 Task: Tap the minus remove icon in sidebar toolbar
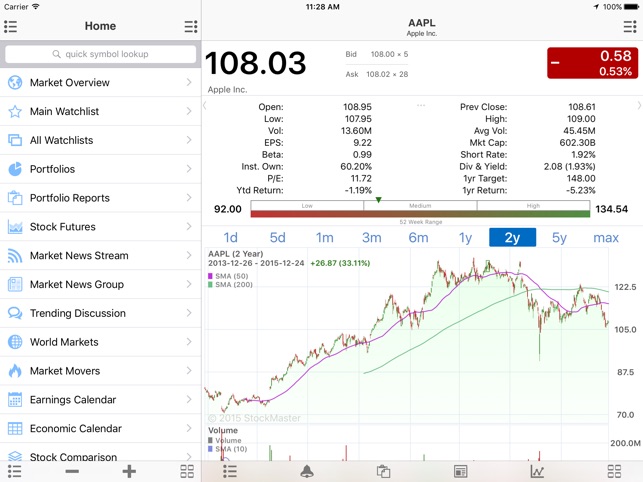(72, 471)
